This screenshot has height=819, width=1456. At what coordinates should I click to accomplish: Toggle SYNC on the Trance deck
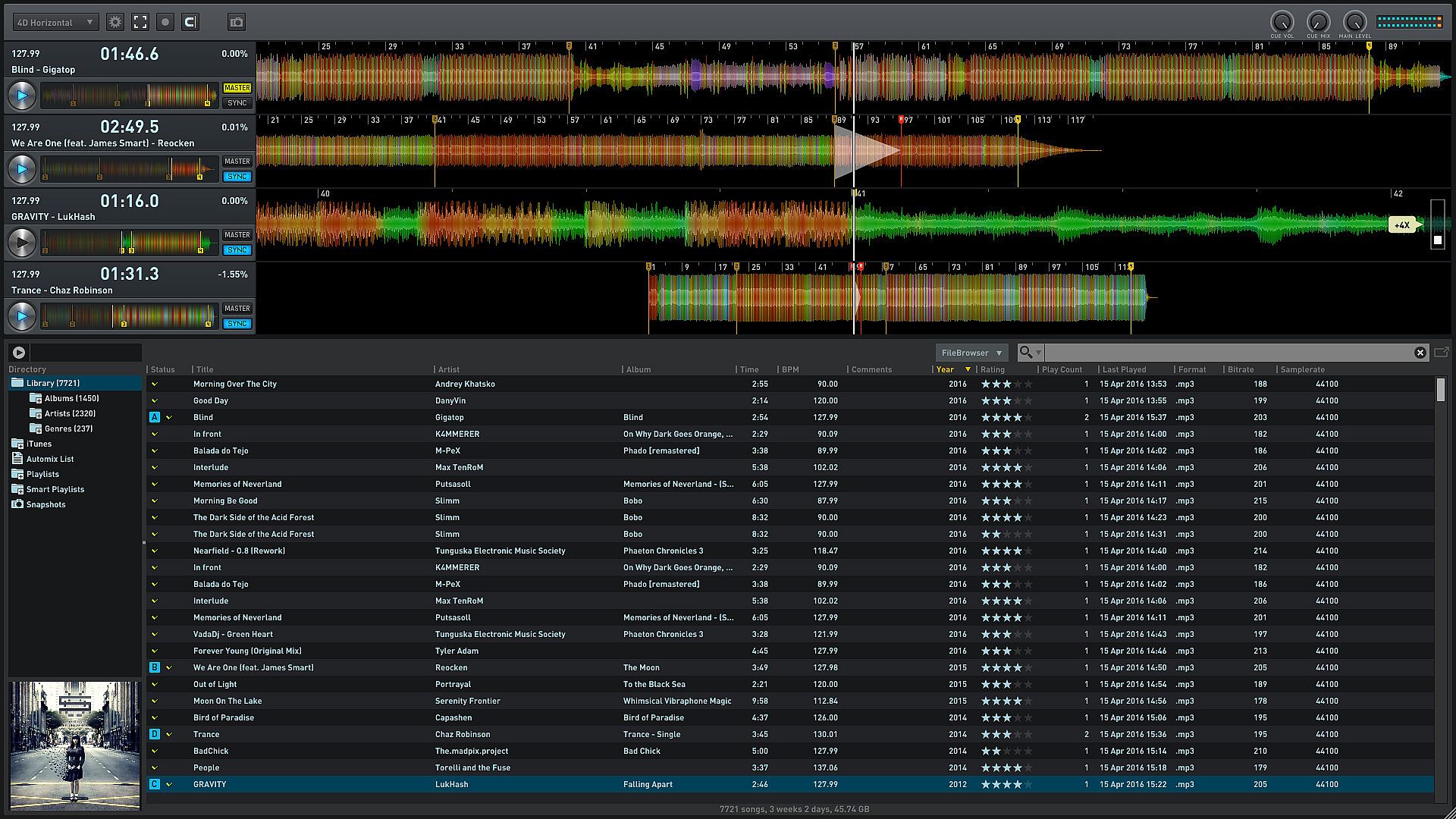237,324
